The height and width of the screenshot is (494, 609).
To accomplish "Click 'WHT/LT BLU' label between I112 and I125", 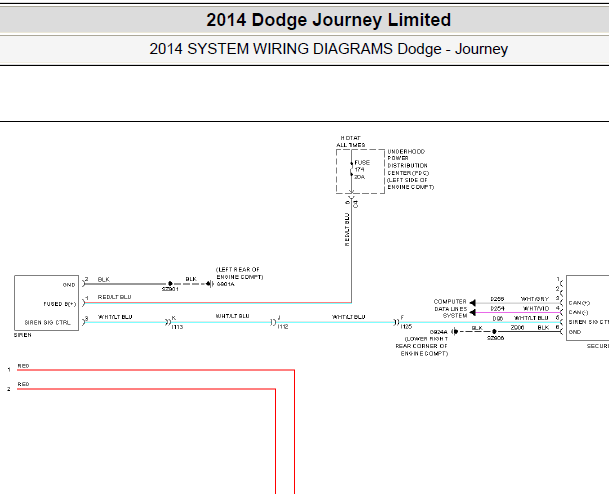I will (348, 317).
